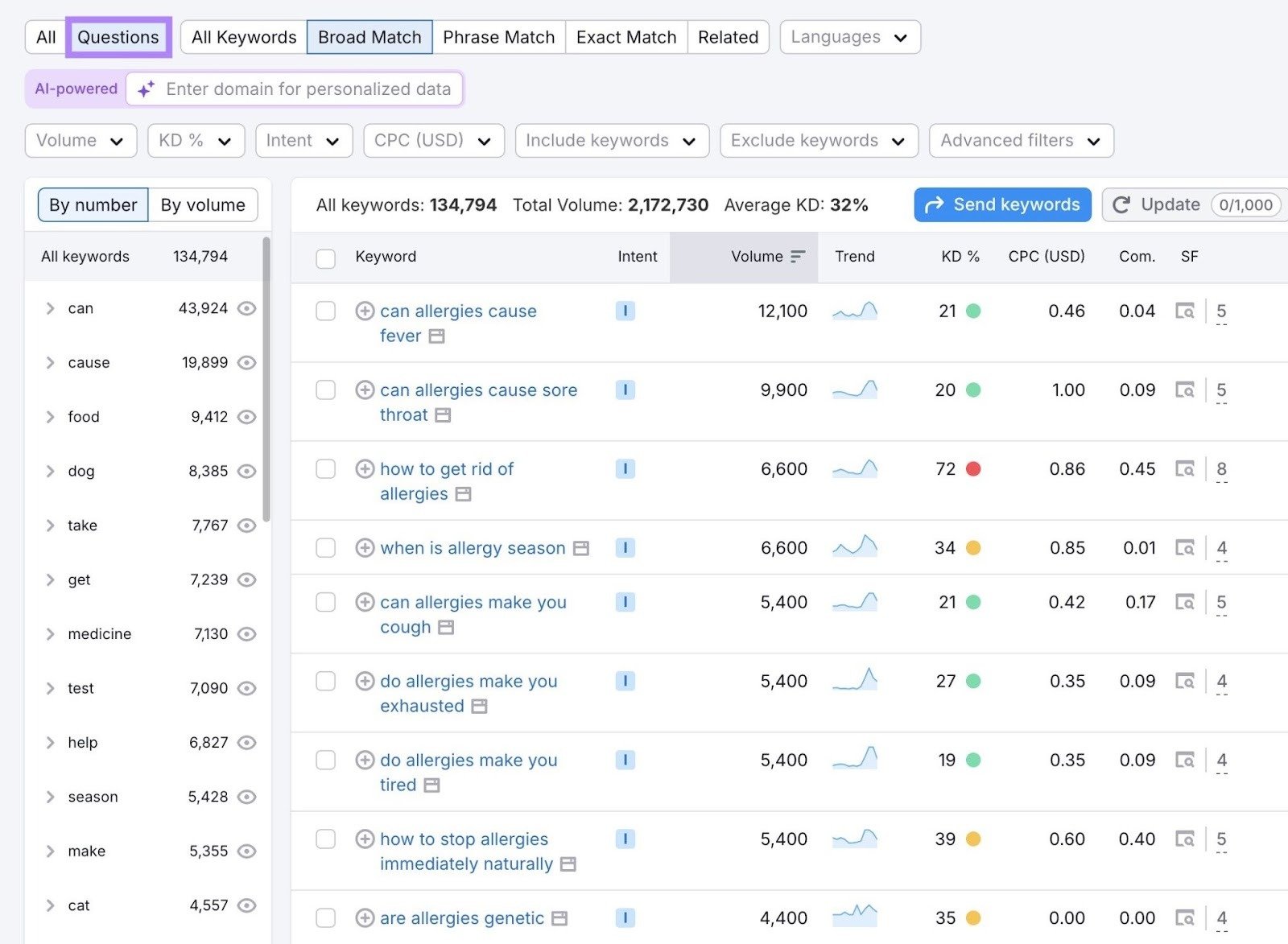Check the select-all keywords checkbox
The height and width of the screenshot is (944, 1288).
pos(325,258)
